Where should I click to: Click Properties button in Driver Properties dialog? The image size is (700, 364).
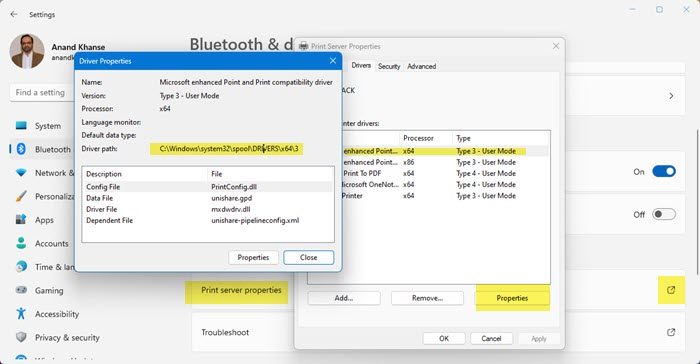click(253, 257)
